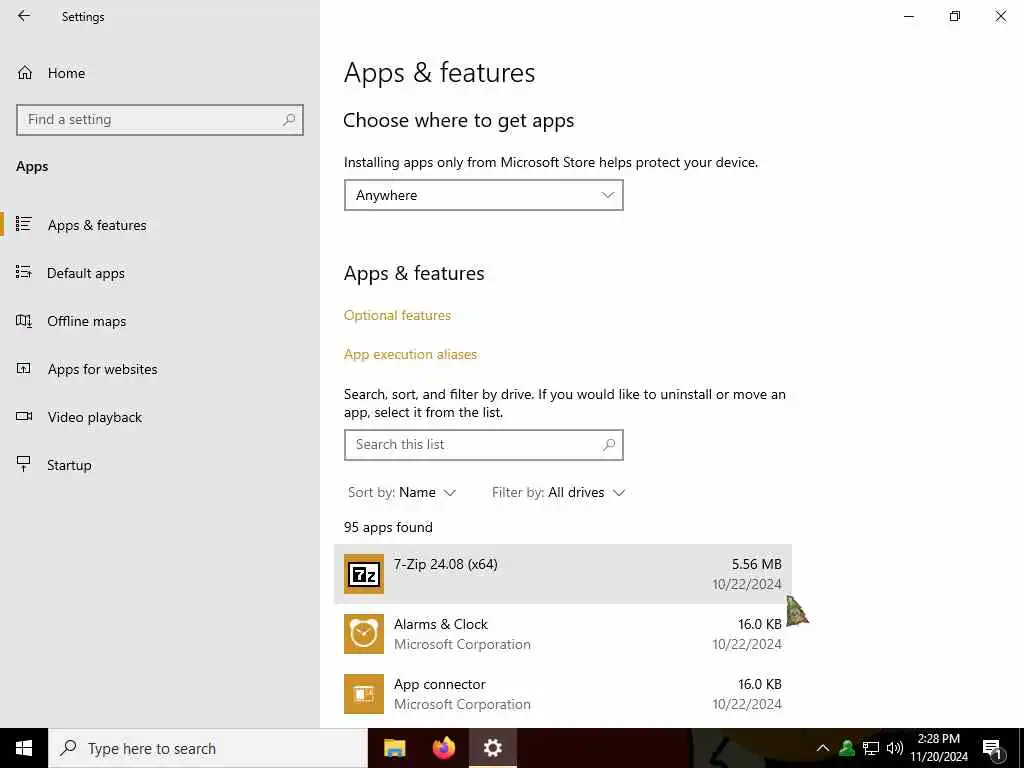Screen dimensions: 1024x768
Task: Click the magnifier in Search this list
Action: point(609,445)
